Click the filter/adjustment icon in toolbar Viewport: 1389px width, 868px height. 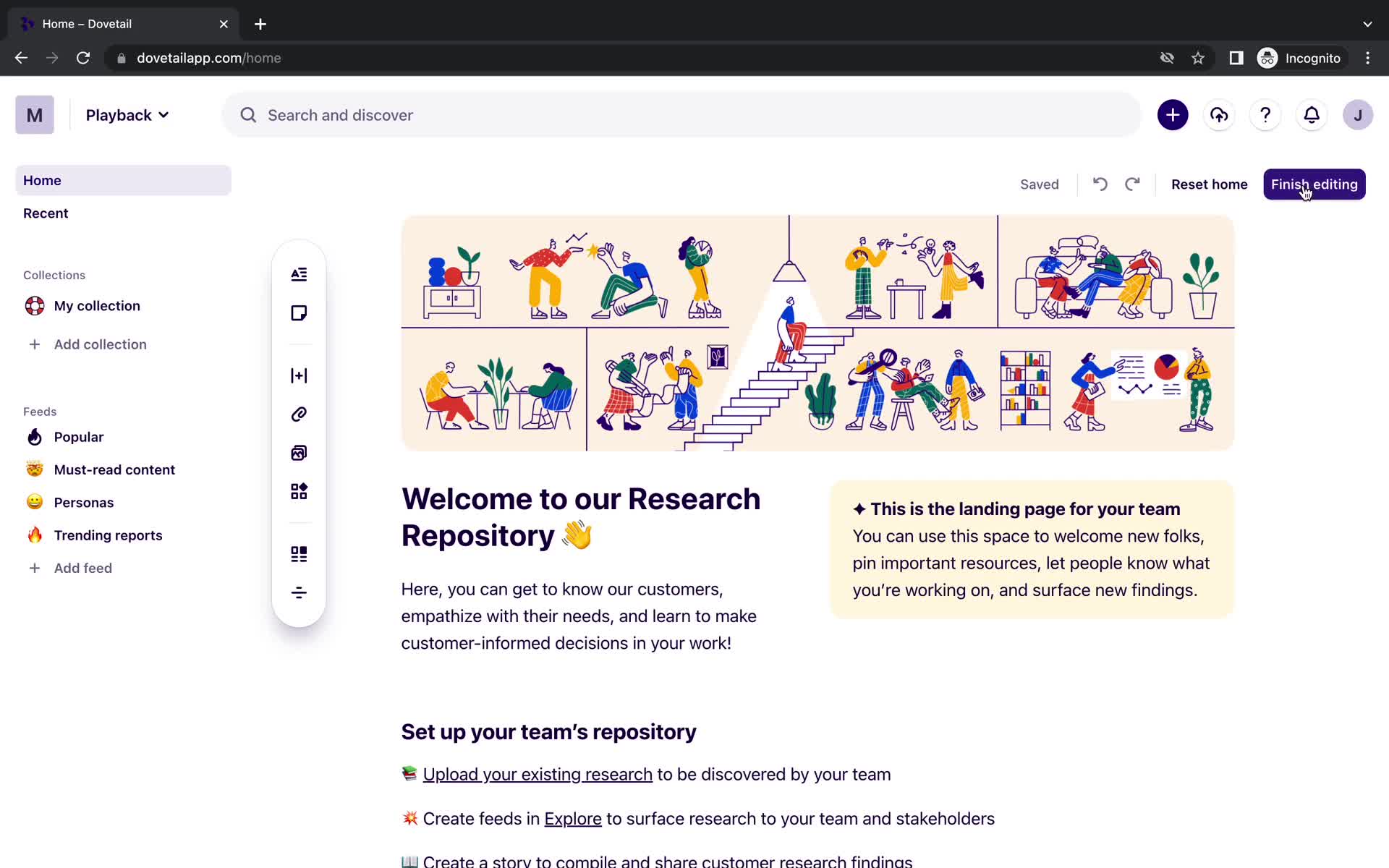coord(299,593)
